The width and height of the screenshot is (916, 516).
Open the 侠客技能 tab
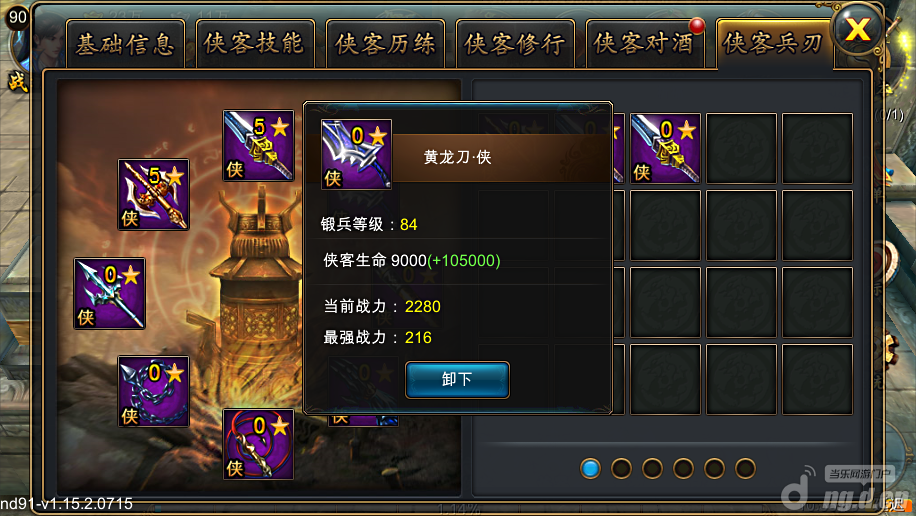[255, 44]
